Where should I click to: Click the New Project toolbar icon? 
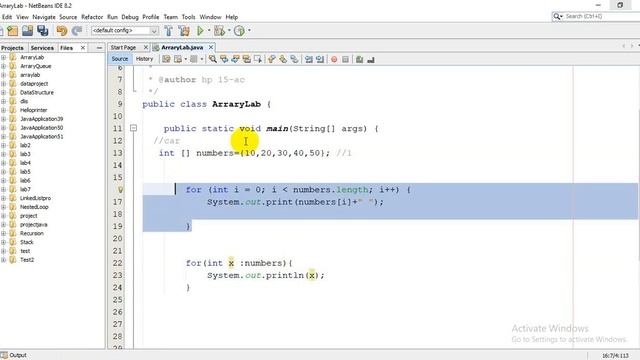[x=12, y=31]
